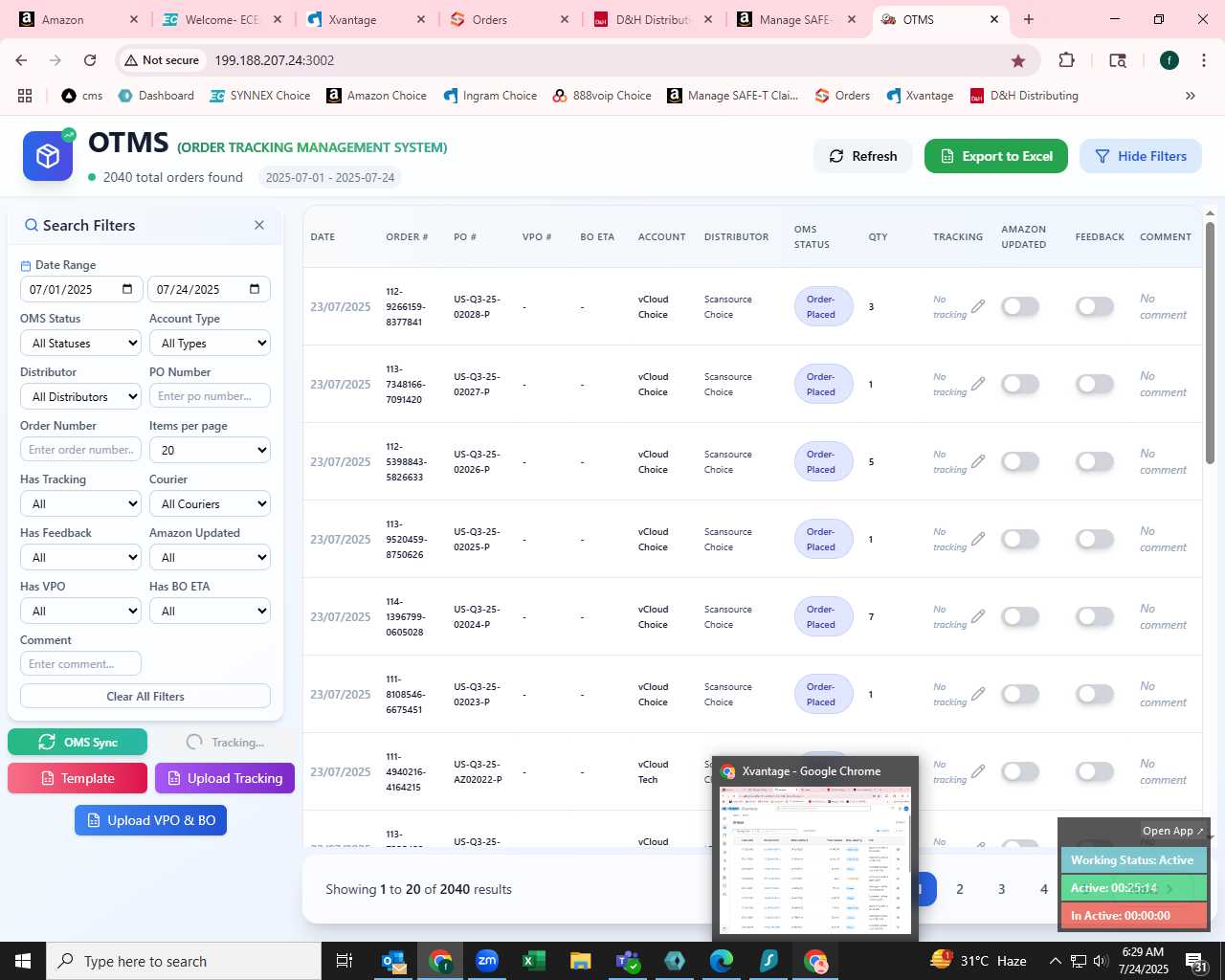The height and width of the screenshot is (980, 1225).
Task: Click edit tracking pencil for PO US-Q3-25-02028-P
Action: click(x=977, y=306)
